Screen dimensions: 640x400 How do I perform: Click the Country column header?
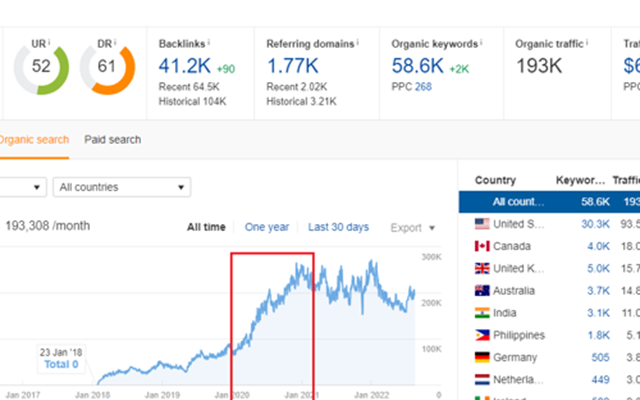pyautogui.click(x=495, y=180)
